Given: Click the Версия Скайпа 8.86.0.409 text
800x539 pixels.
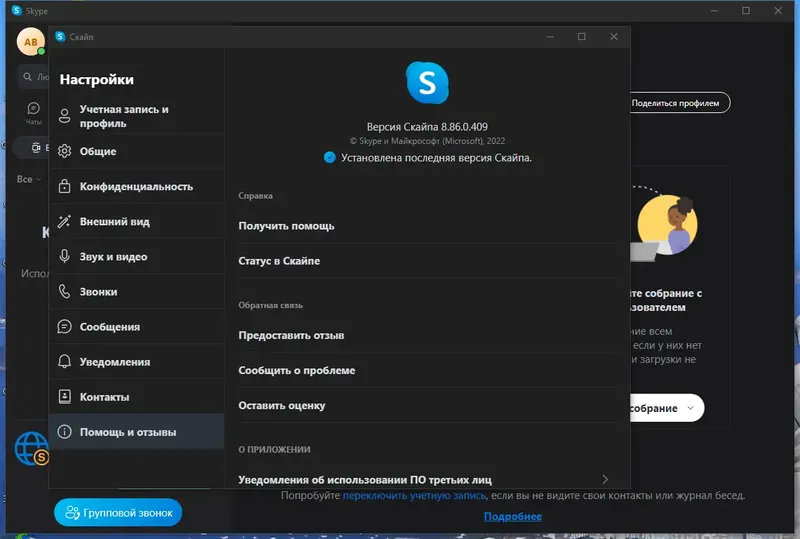Looking at the screenshot, I should tap(427, 127).
